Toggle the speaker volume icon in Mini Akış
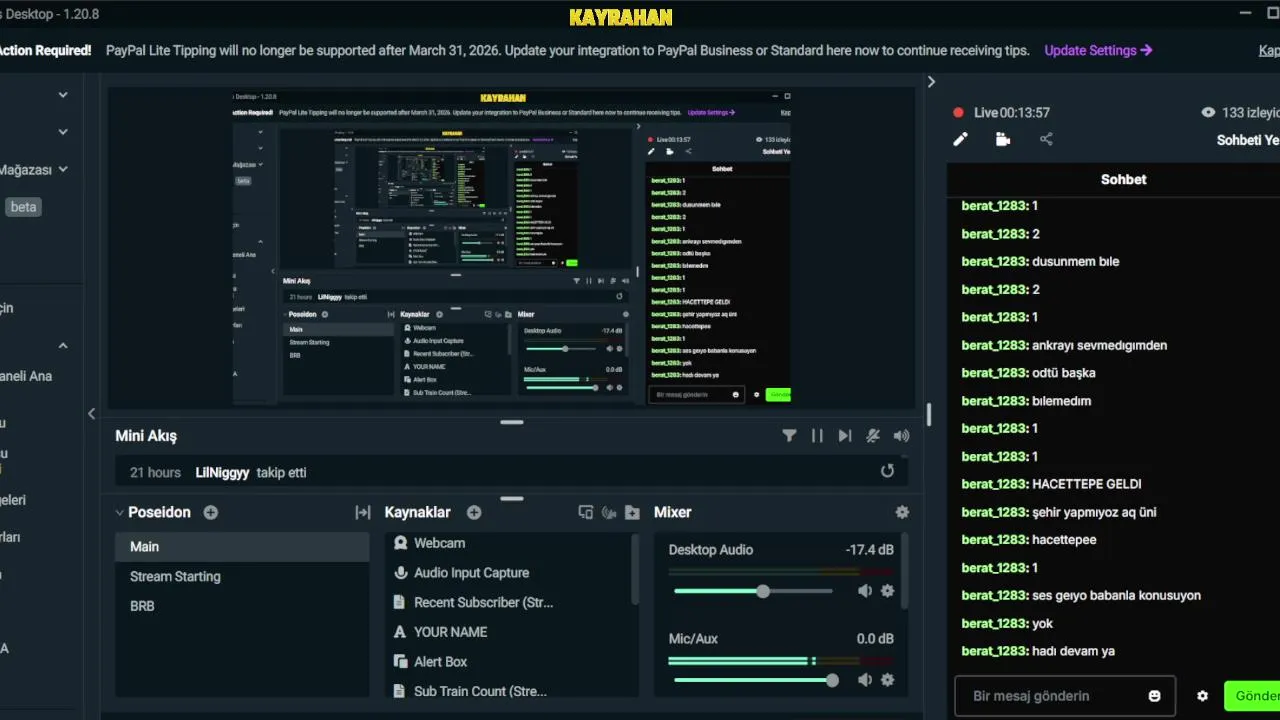This screenshot has width=1280, height=720. click(902, 435)
